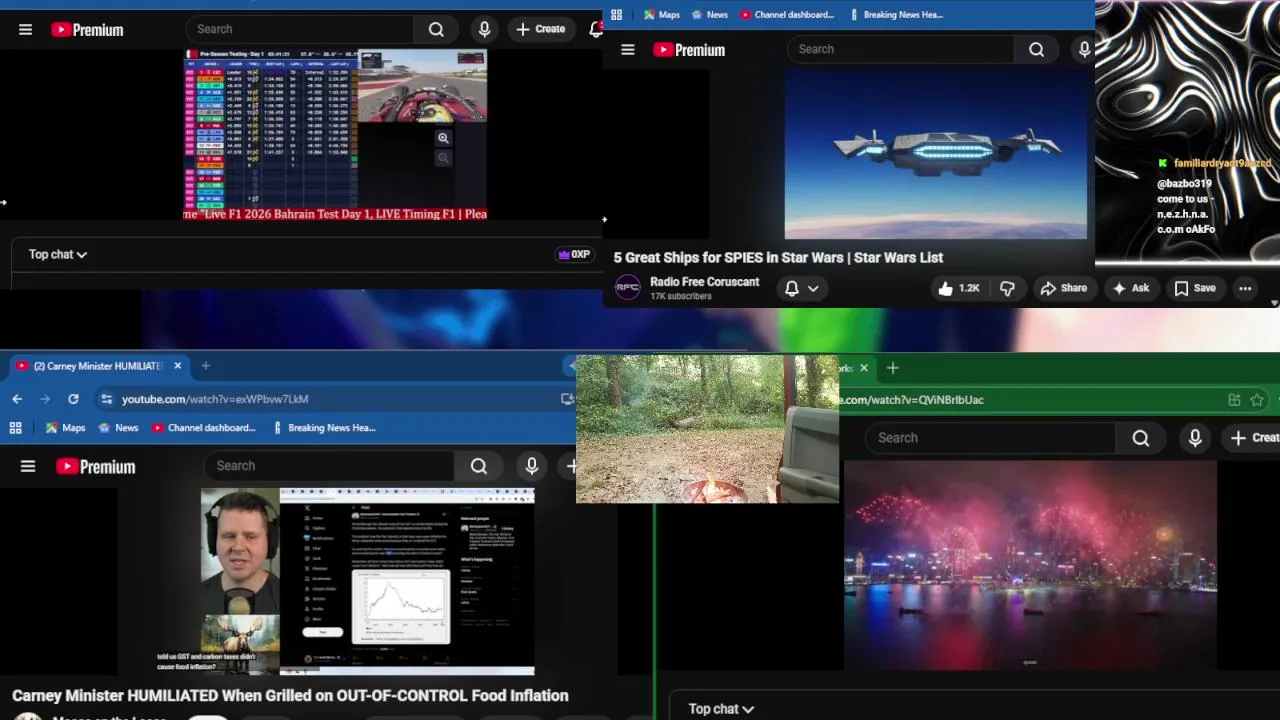Open more actions menu under the Star Wars video
This screenshot has height=720, width=1280.
click(1245, 288)
